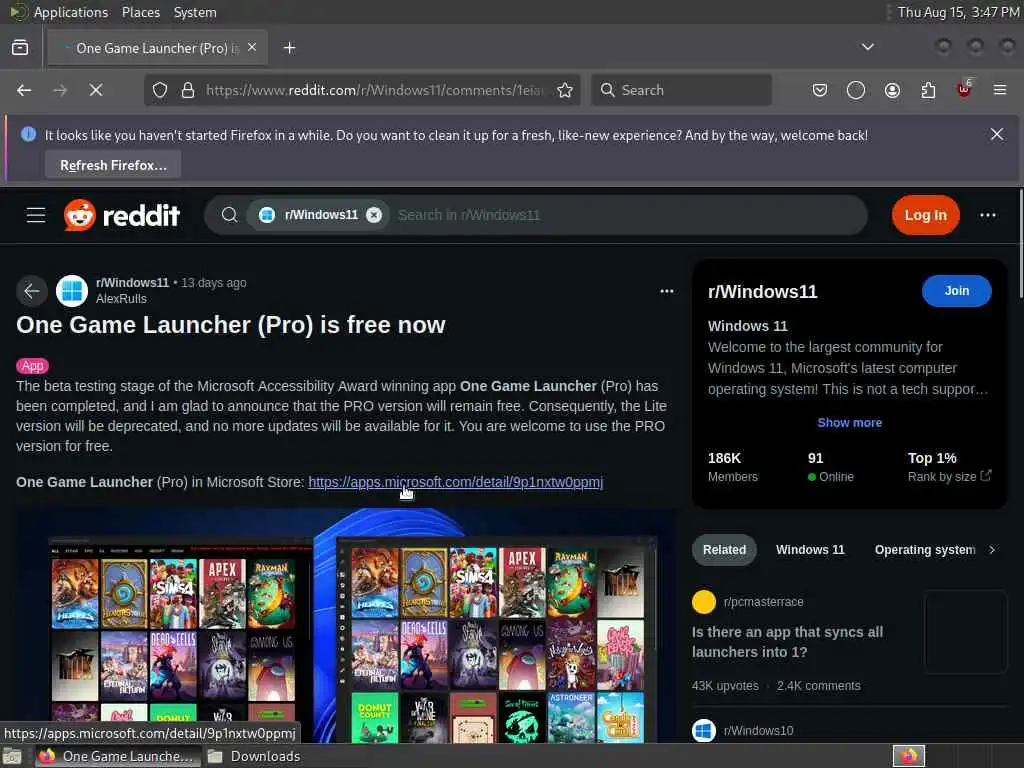Screen dimensions: 1024x768
Task: Dismiss the Refresh Firefox notification bar
Action: (x=997, y=135)
